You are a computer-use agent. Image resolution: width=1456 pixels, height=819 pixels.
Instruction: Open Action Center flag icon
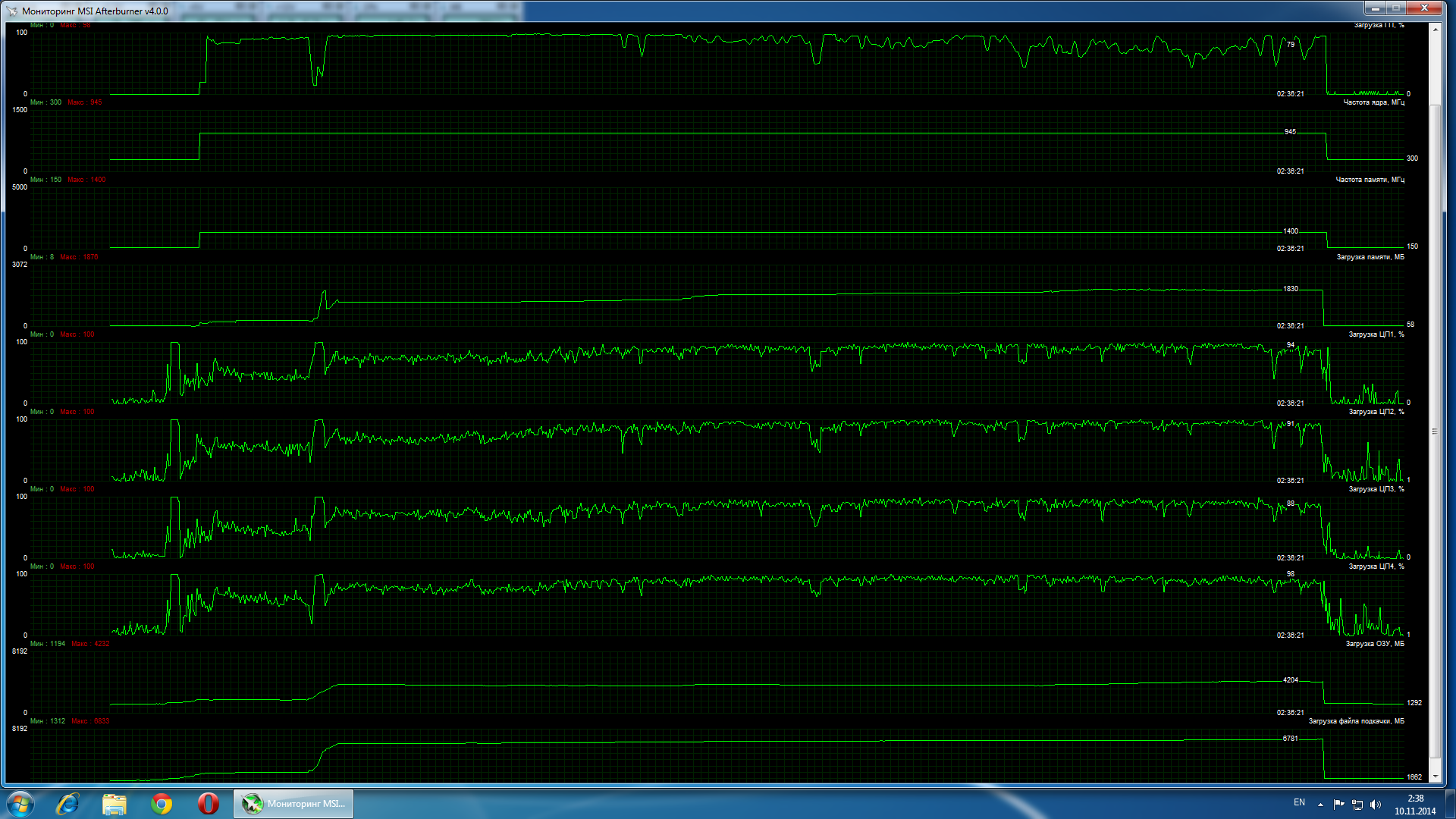point(1338,804)
